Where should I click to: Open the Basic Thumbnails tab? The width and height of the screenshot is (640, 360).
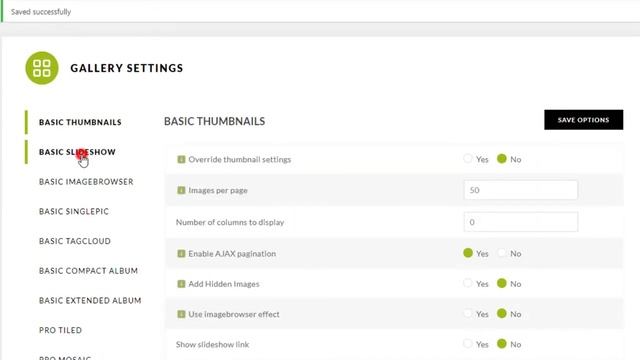coord(80,122)
